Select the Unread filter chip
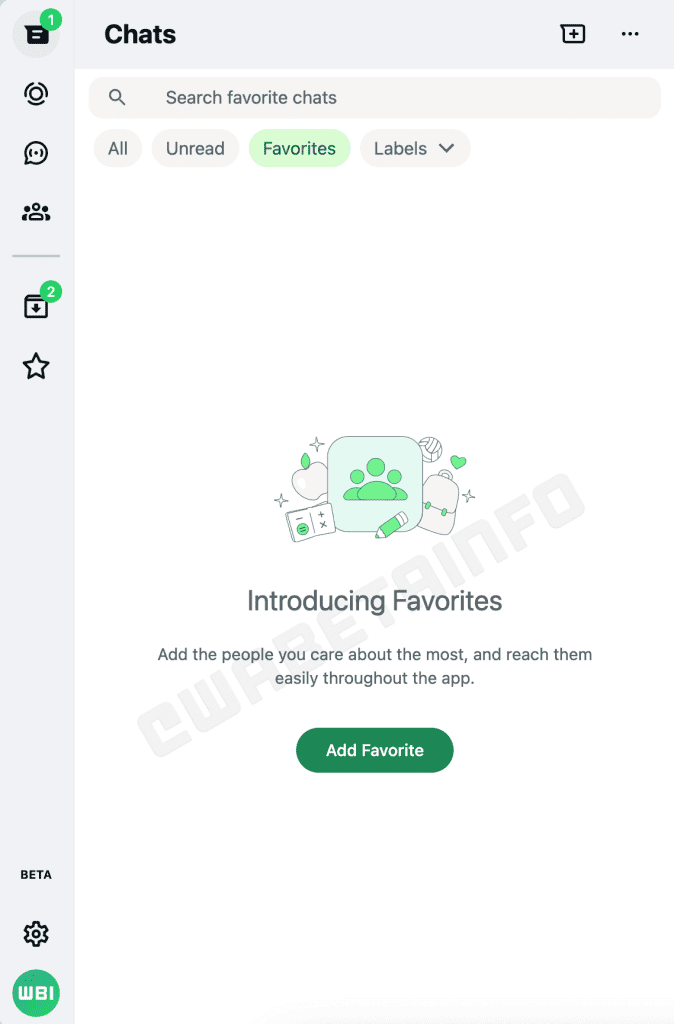This screenshot has height=1024, width=674. coord(195,148)
